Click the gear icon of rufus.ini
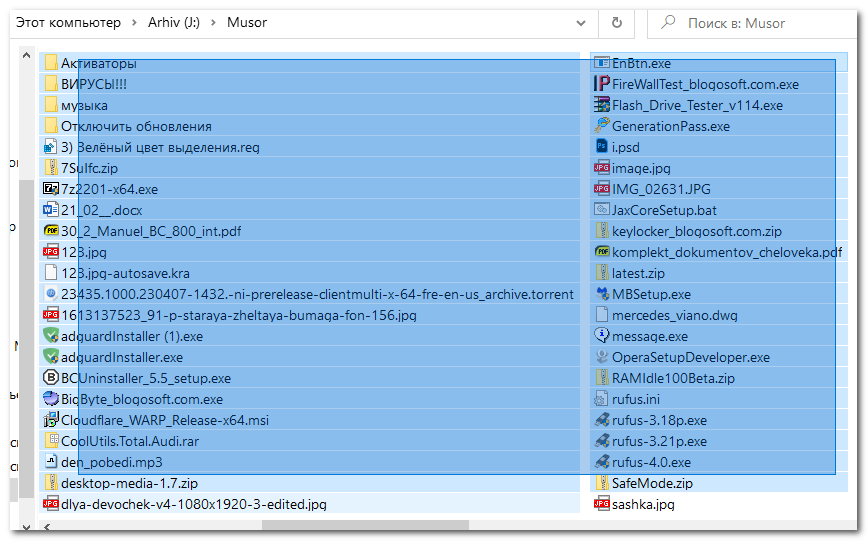Screen dimensions: 868x541 point(602,399)
